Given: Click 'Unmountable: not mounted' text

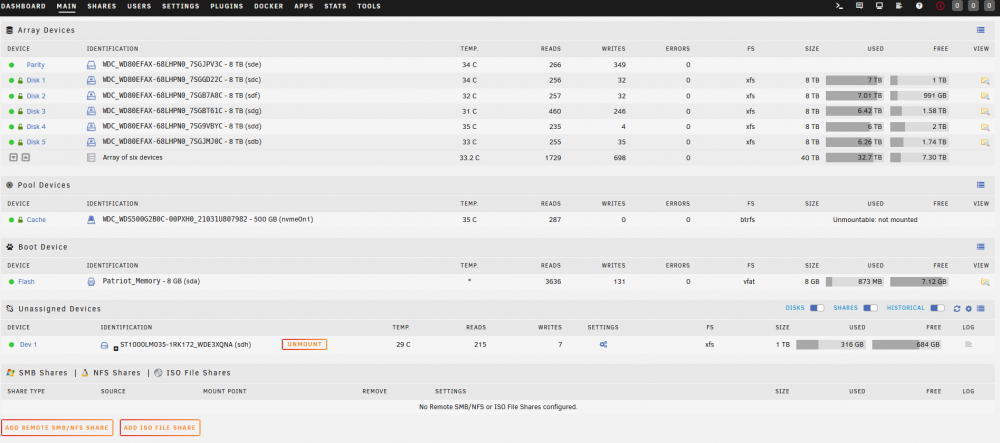Looking at the screenshot, I should pyautogui.click(x=874, y=219).
